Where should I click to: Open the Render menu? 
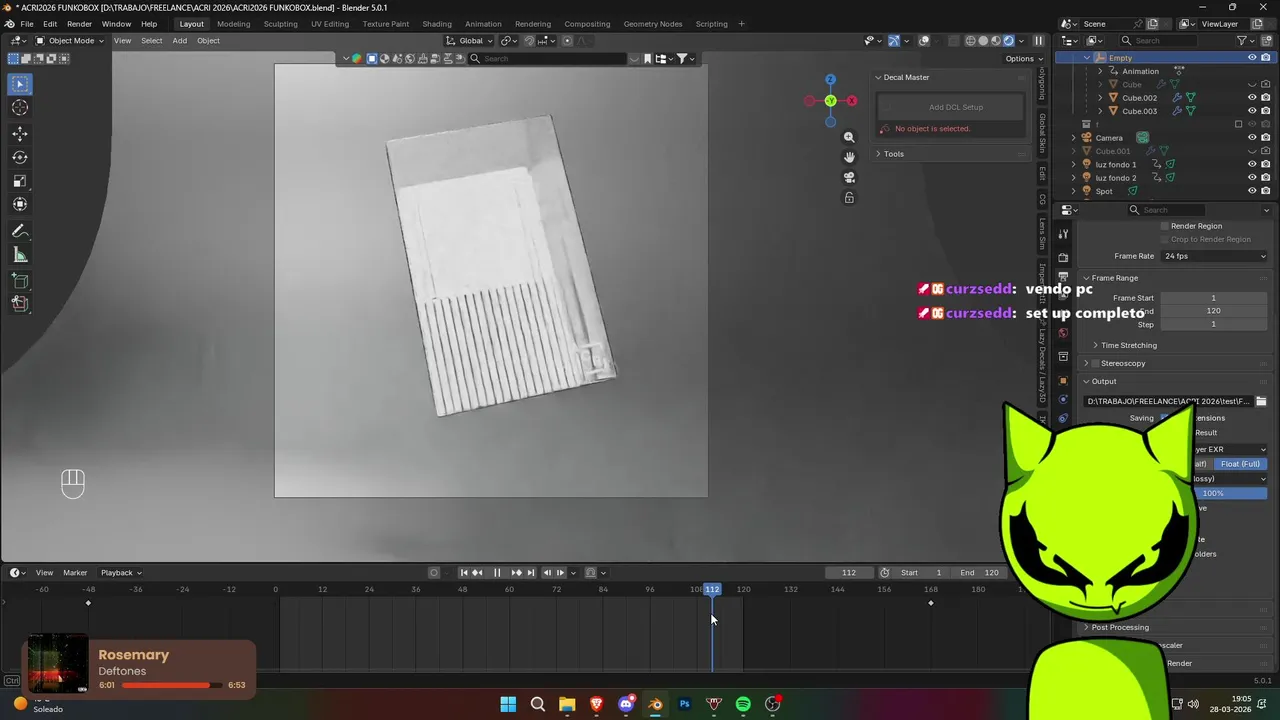click(x=79, y=24)
